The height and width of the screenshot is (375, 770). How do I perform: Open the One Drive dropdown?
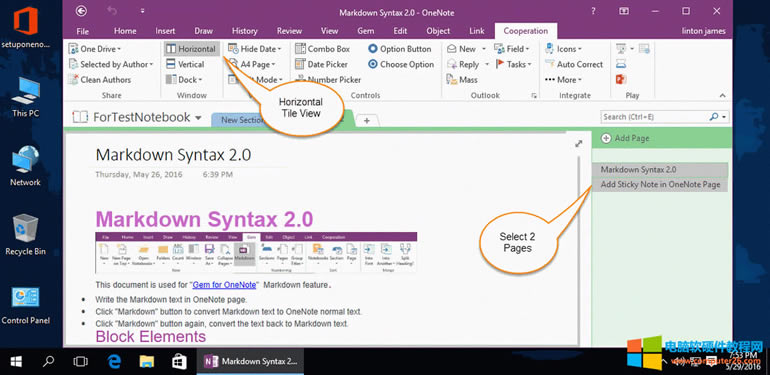(95, 49)
